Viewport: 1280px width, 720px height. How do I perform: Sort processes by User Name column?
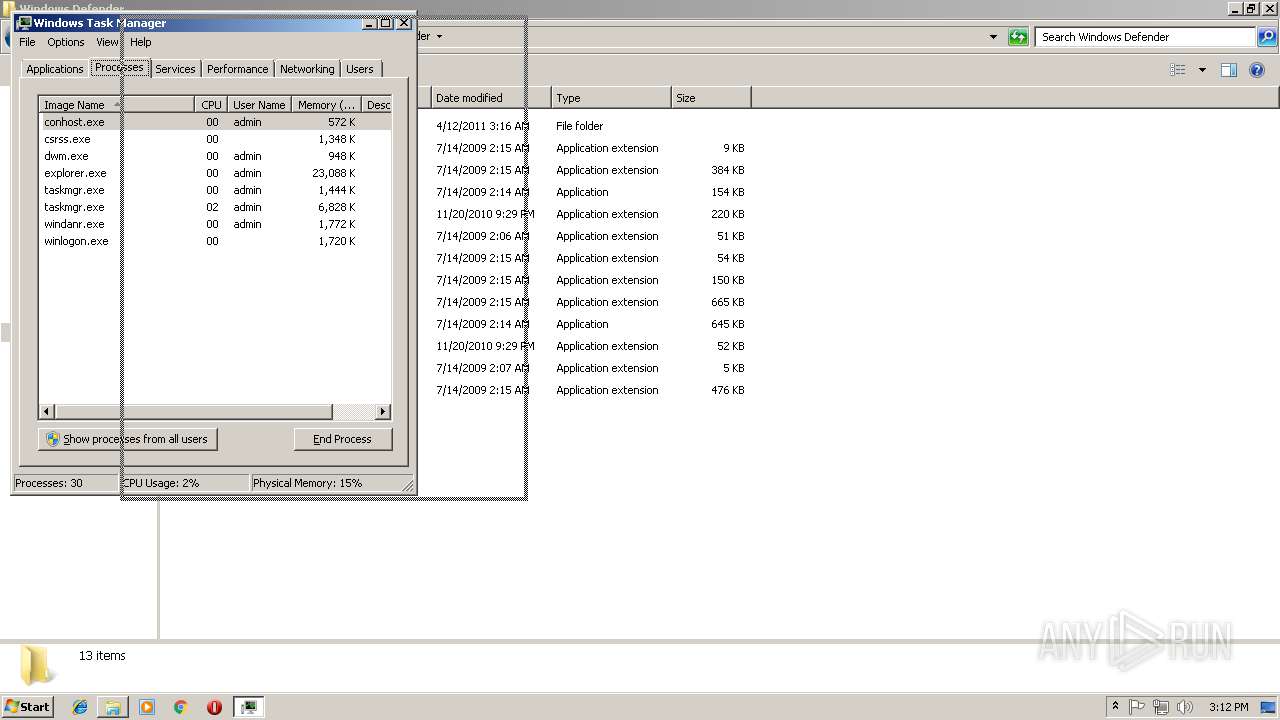259,105
